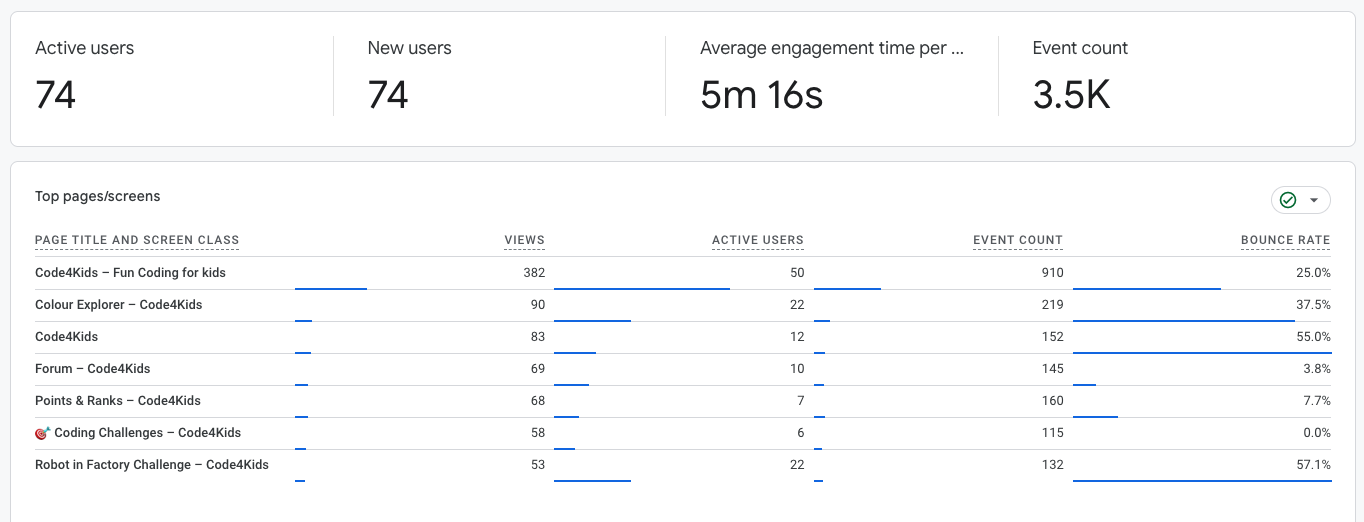Click the BOUNCE RATE column header
Viewport: 1364px width, 522px height.
pos(1286,240)
